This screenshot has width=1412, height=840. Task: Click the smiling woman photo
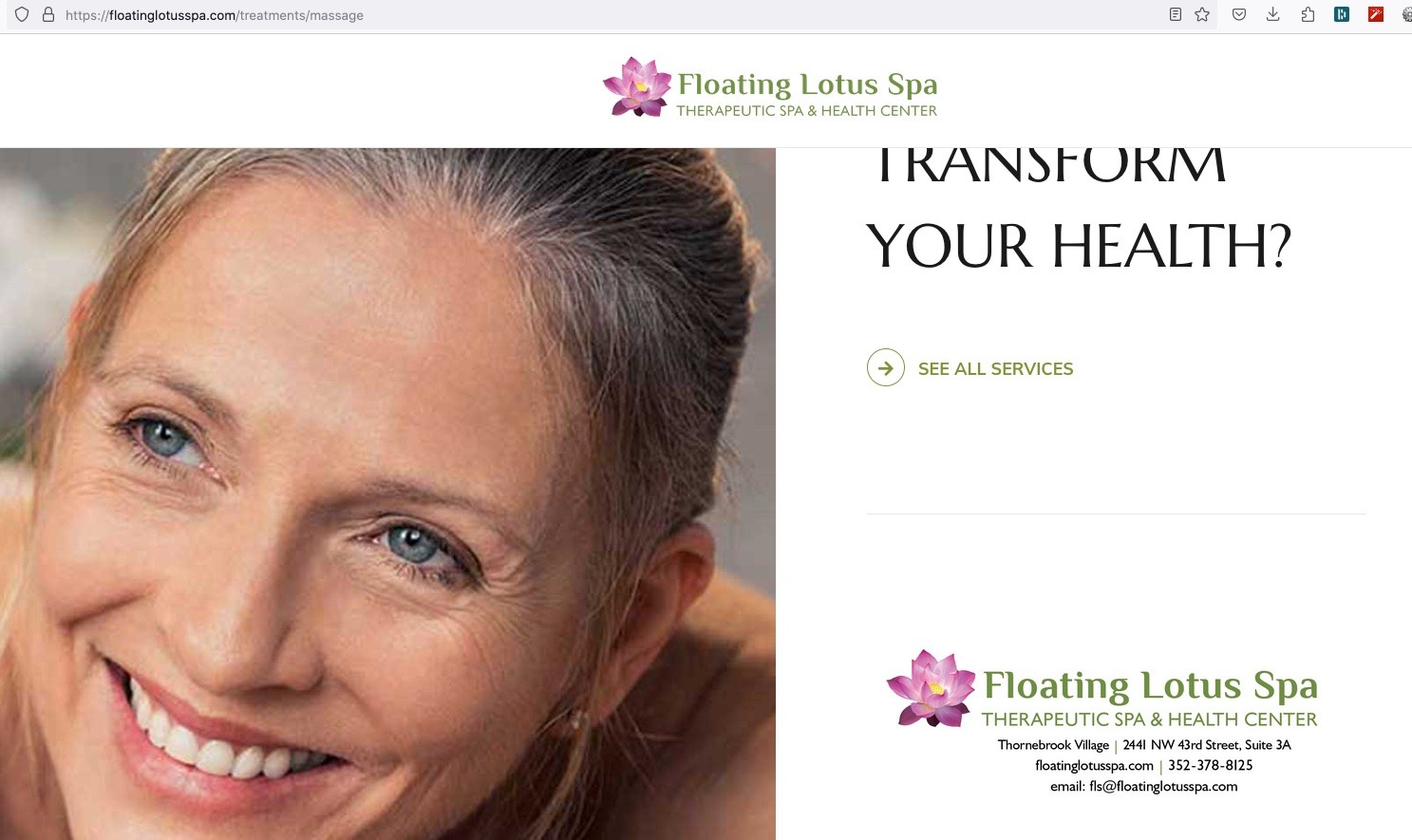387,494
